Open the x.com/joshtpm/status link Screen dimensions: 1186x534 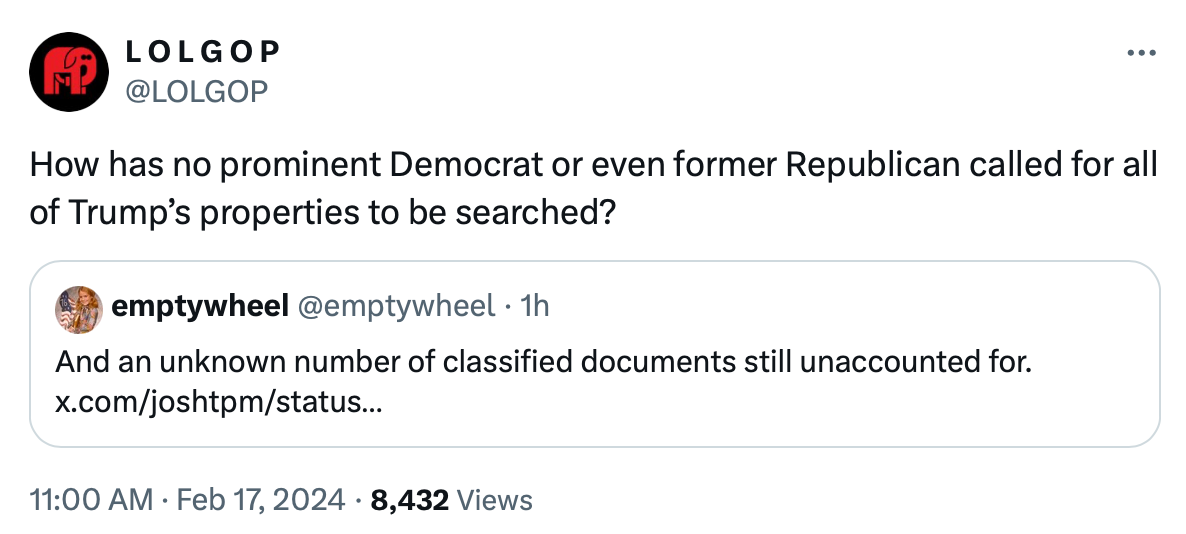pos(219,403)
